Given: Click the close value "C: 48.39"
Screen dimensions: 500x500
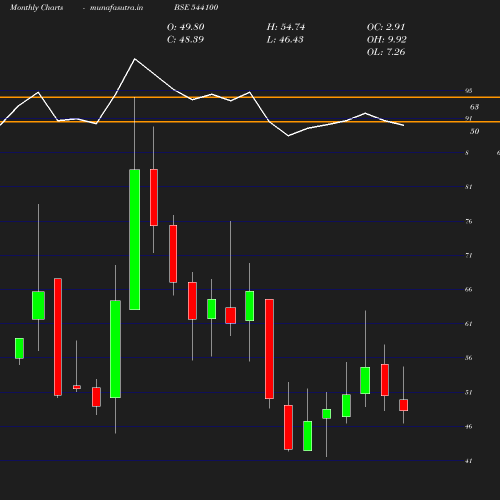Looking at the screenshot, I should point(185,40).
